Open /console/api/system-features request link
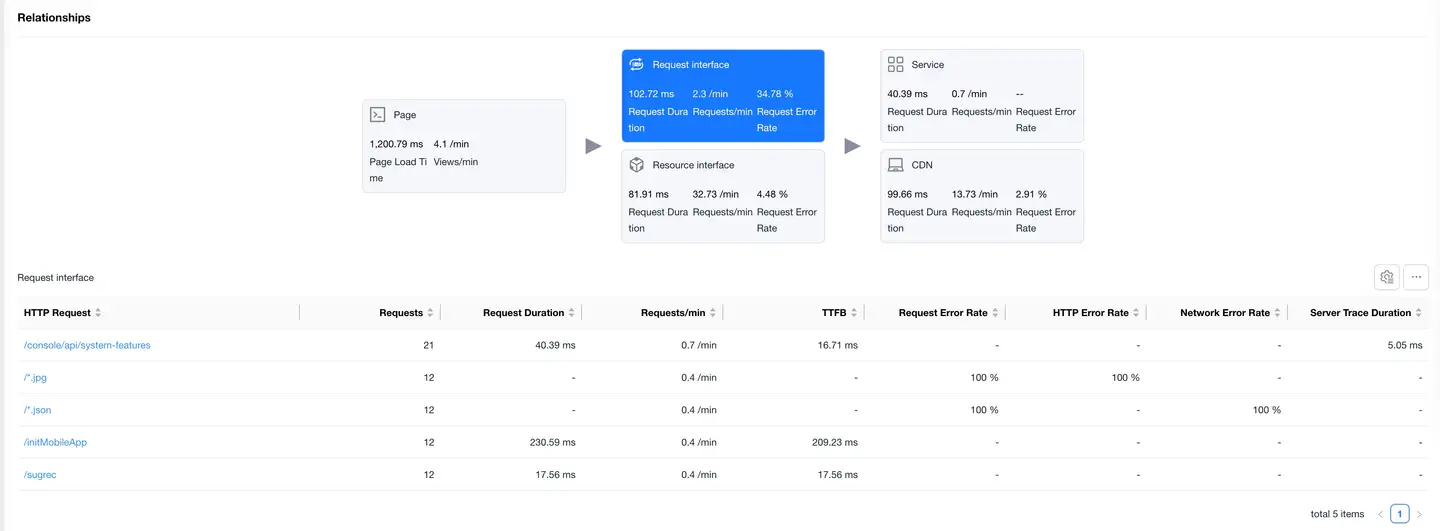 click(87, 345)
